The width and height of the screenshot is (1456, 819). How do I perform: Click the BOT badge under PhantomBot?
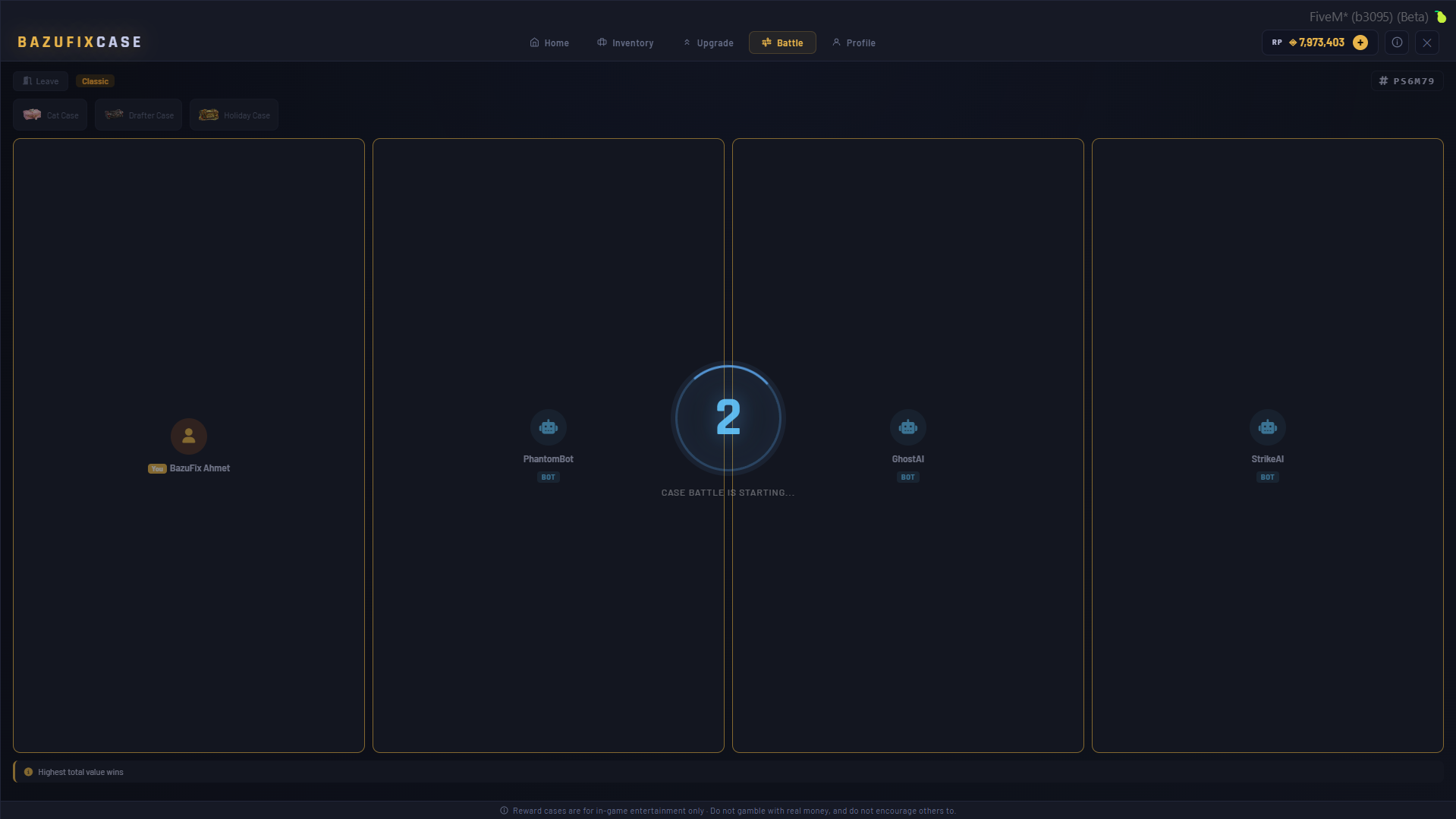point(549,477)
